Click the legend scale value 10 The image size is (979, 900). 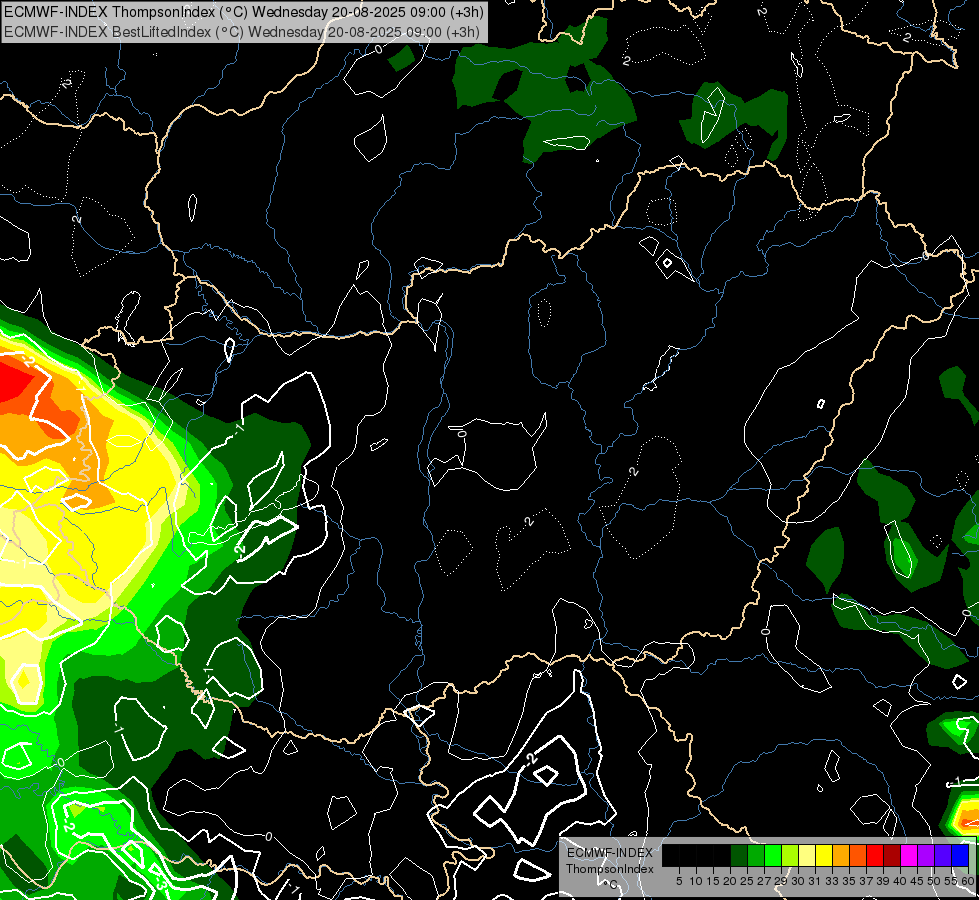point(696,881)
